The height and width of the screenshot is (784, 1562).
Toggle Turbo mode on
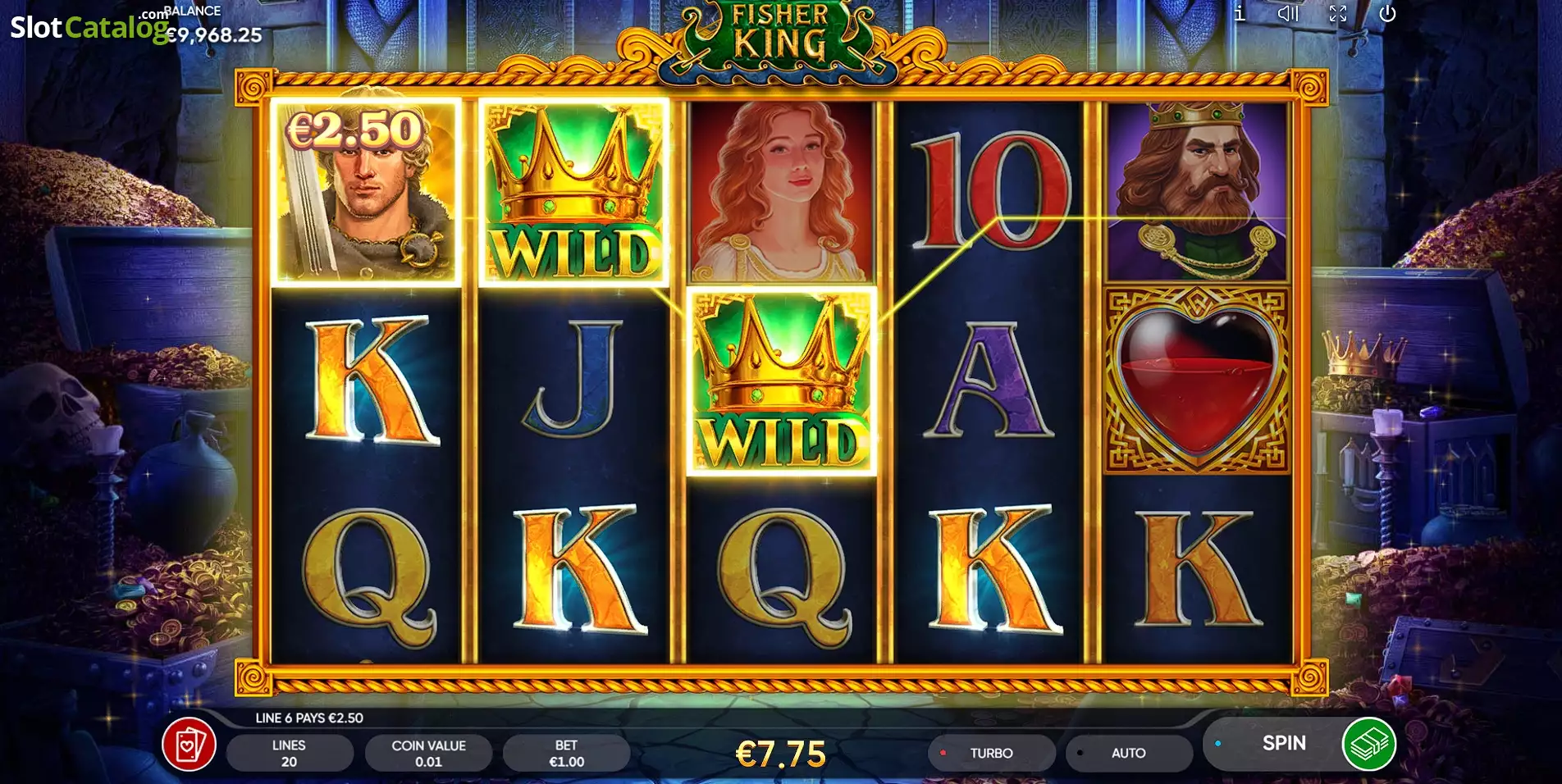pyautogui.click(x=992, y=753)
